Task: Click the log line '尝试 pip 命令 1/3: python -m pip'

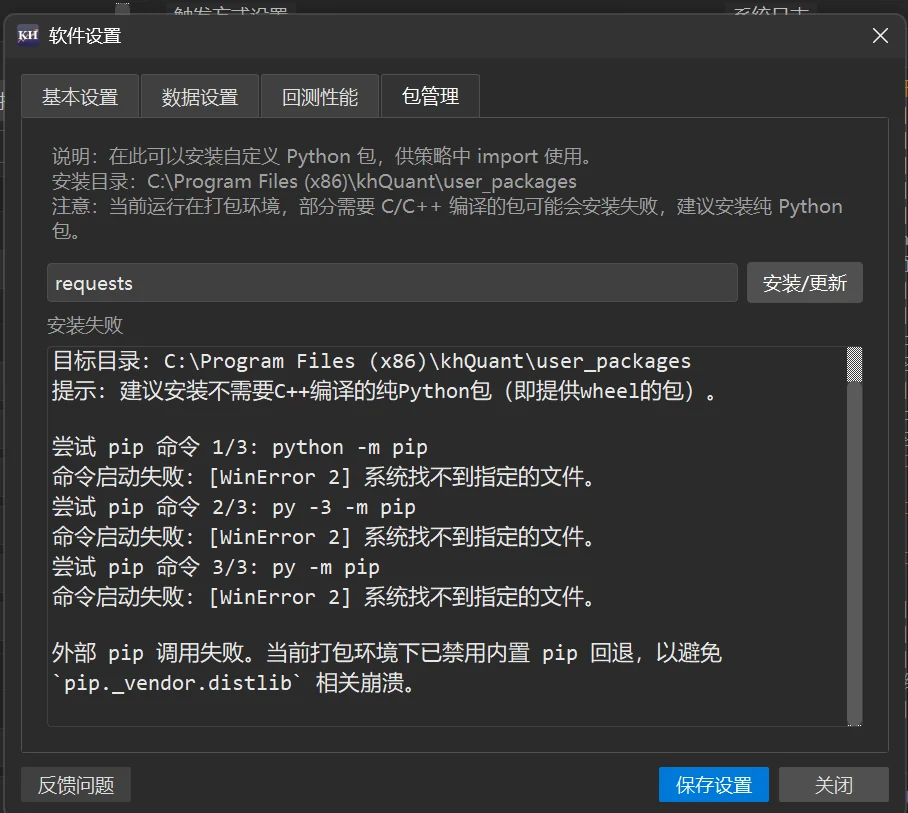Action: (240, 447)
